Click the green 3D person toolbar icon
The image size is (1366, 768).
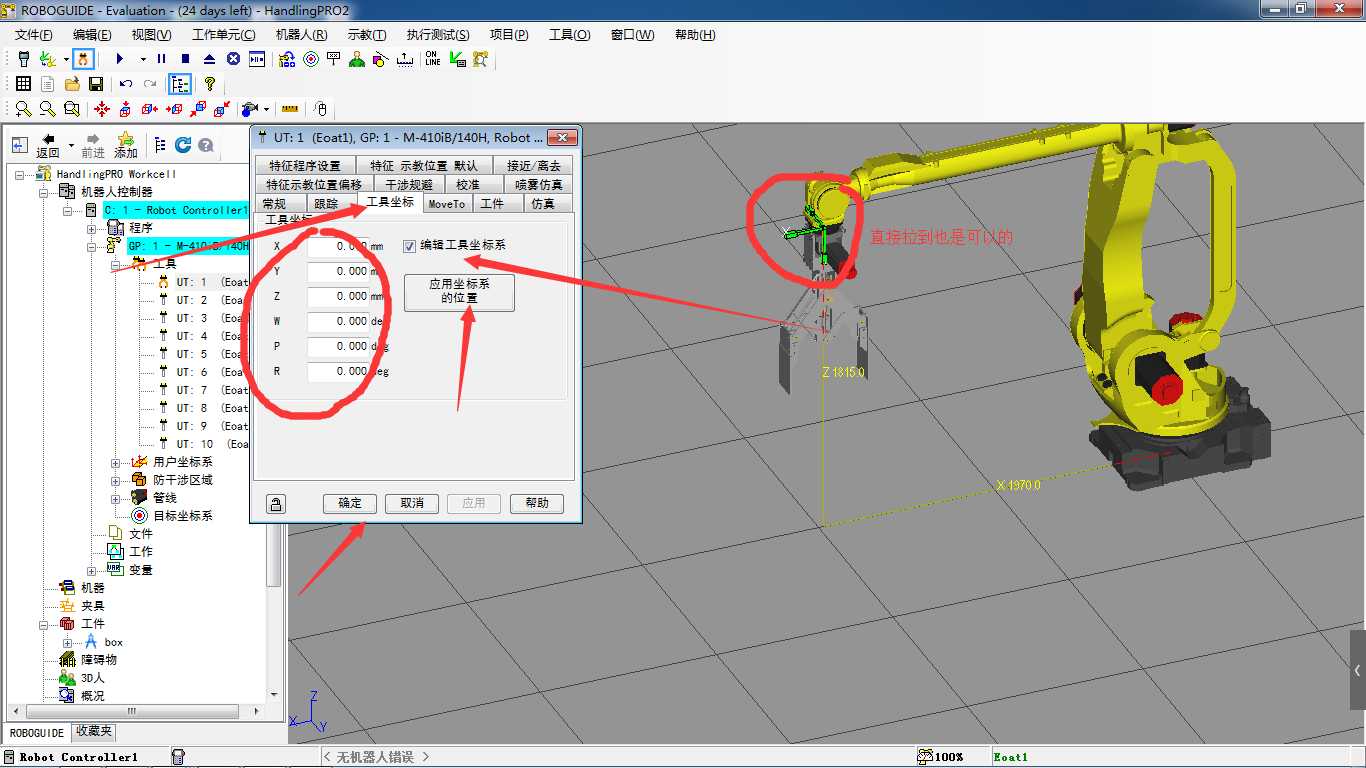[357, 59]
